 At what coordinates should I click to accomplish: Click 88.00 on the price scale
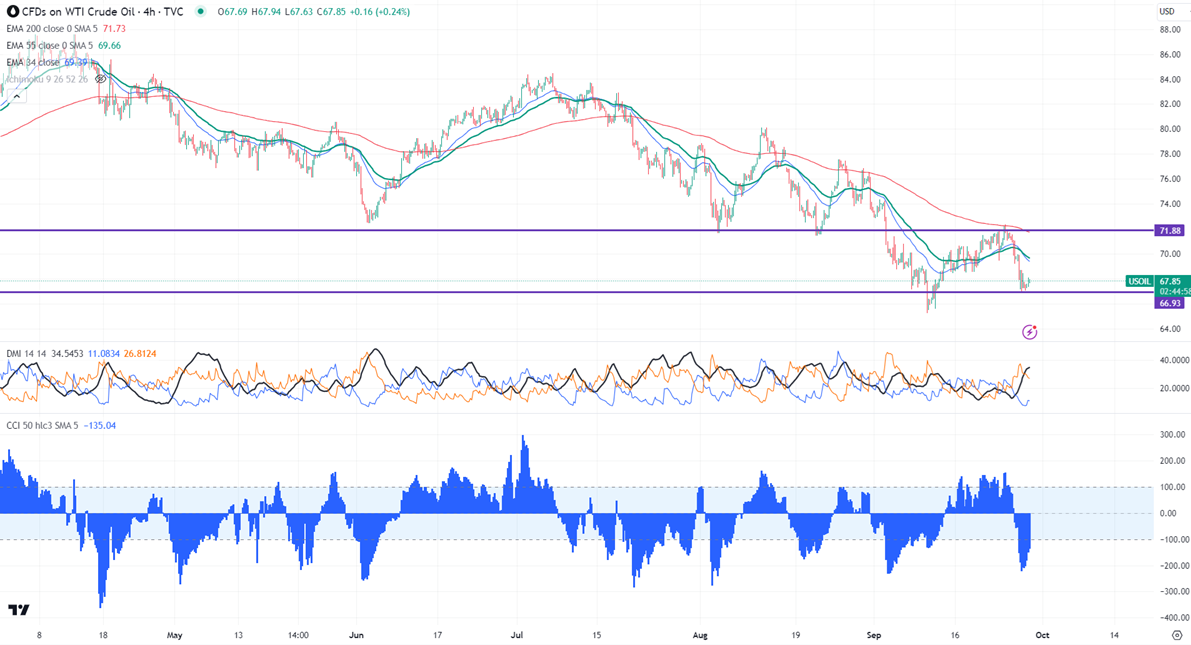coord(1170,30)
